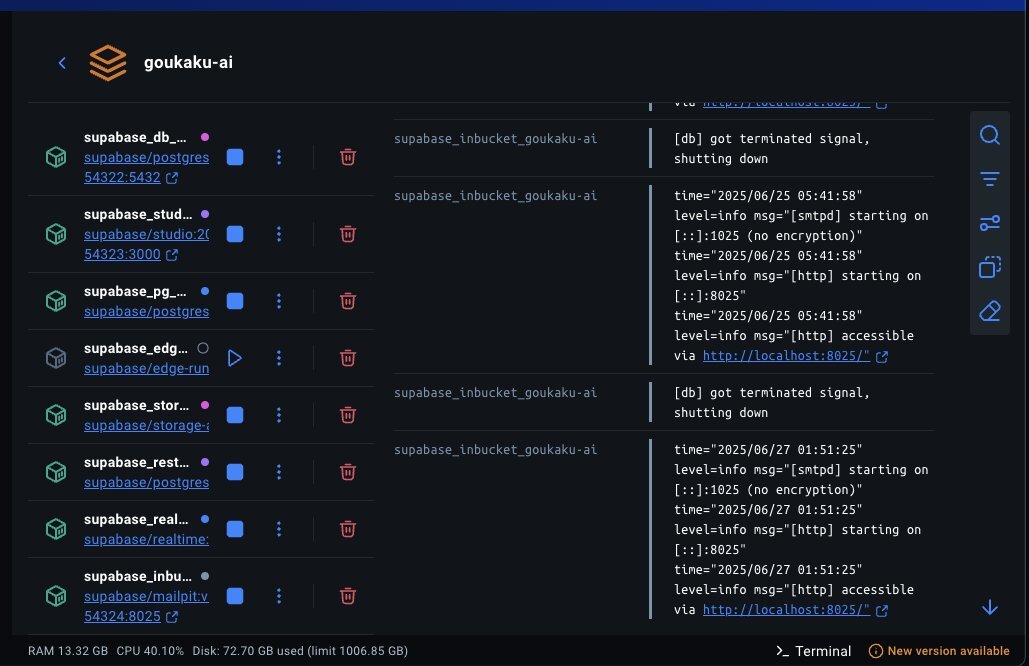Delete the supabase_edg container

pos(348,358)
